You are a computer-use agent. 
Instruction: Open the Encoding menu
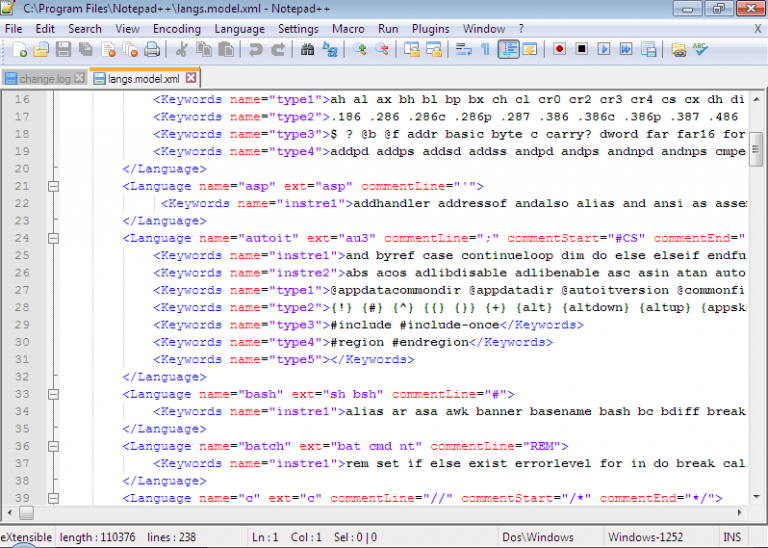pos(177,29)
